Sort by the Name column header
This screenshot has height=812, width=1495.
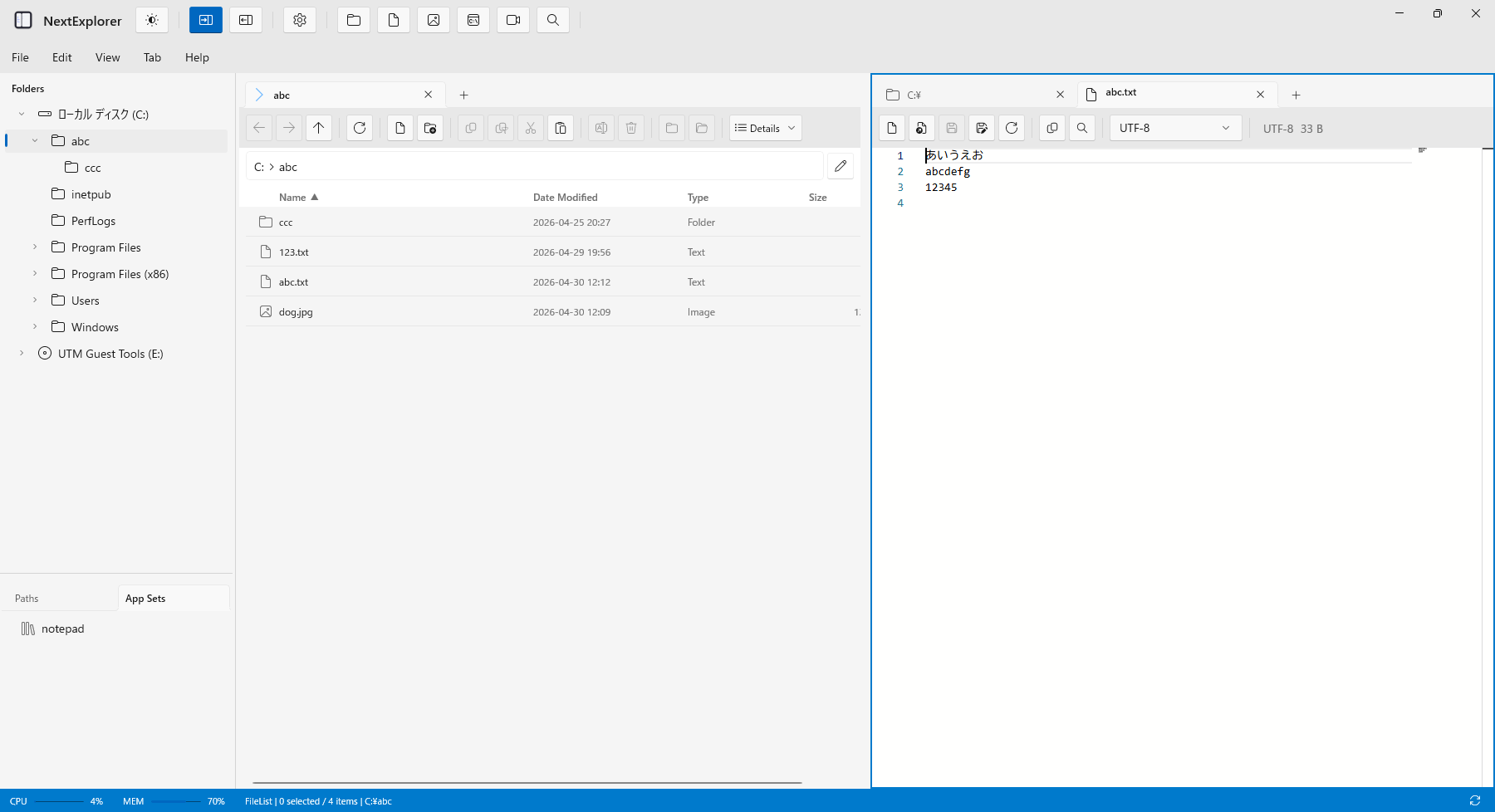[298, 197]
